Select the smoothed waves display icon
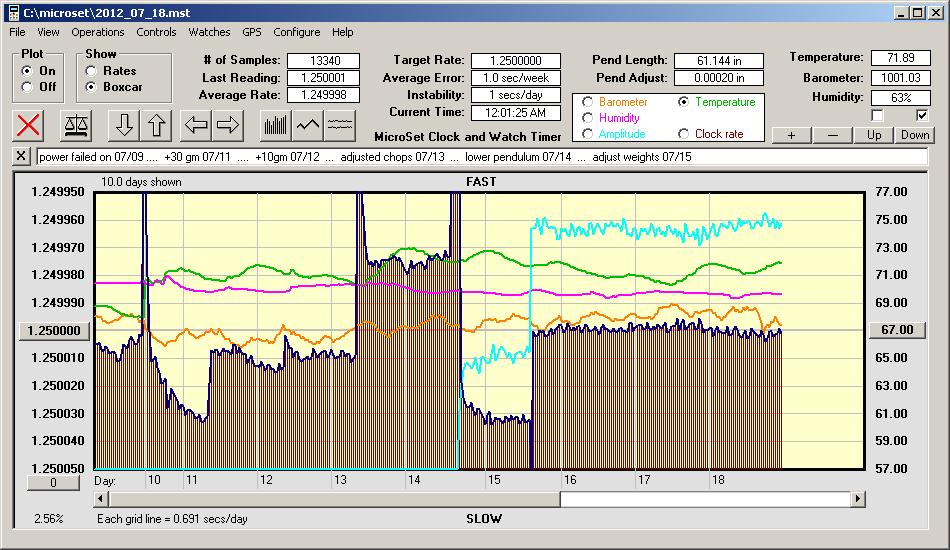Image resolution: width=950 pixels, height=550 pixels. pos(340,125)
